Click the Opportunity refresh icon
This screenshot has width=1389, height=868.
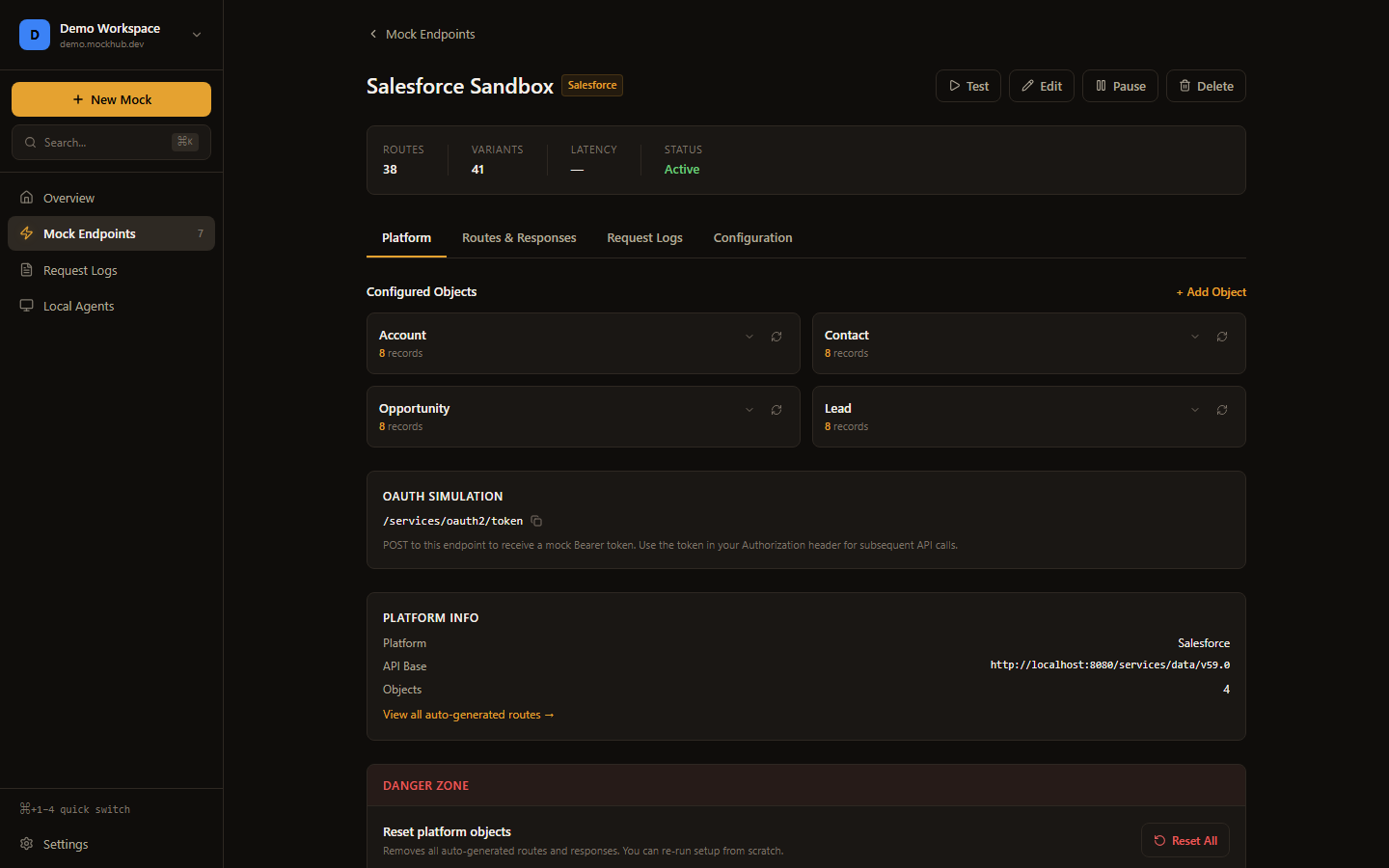(776, 410)
